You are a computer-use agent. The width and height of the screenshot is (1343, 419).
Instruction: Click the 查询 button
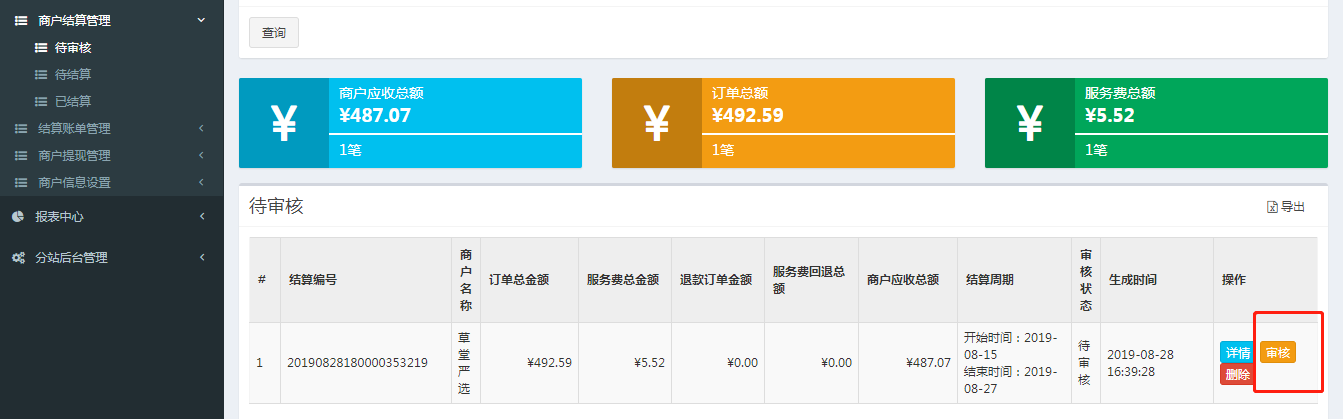click(274, 33)
